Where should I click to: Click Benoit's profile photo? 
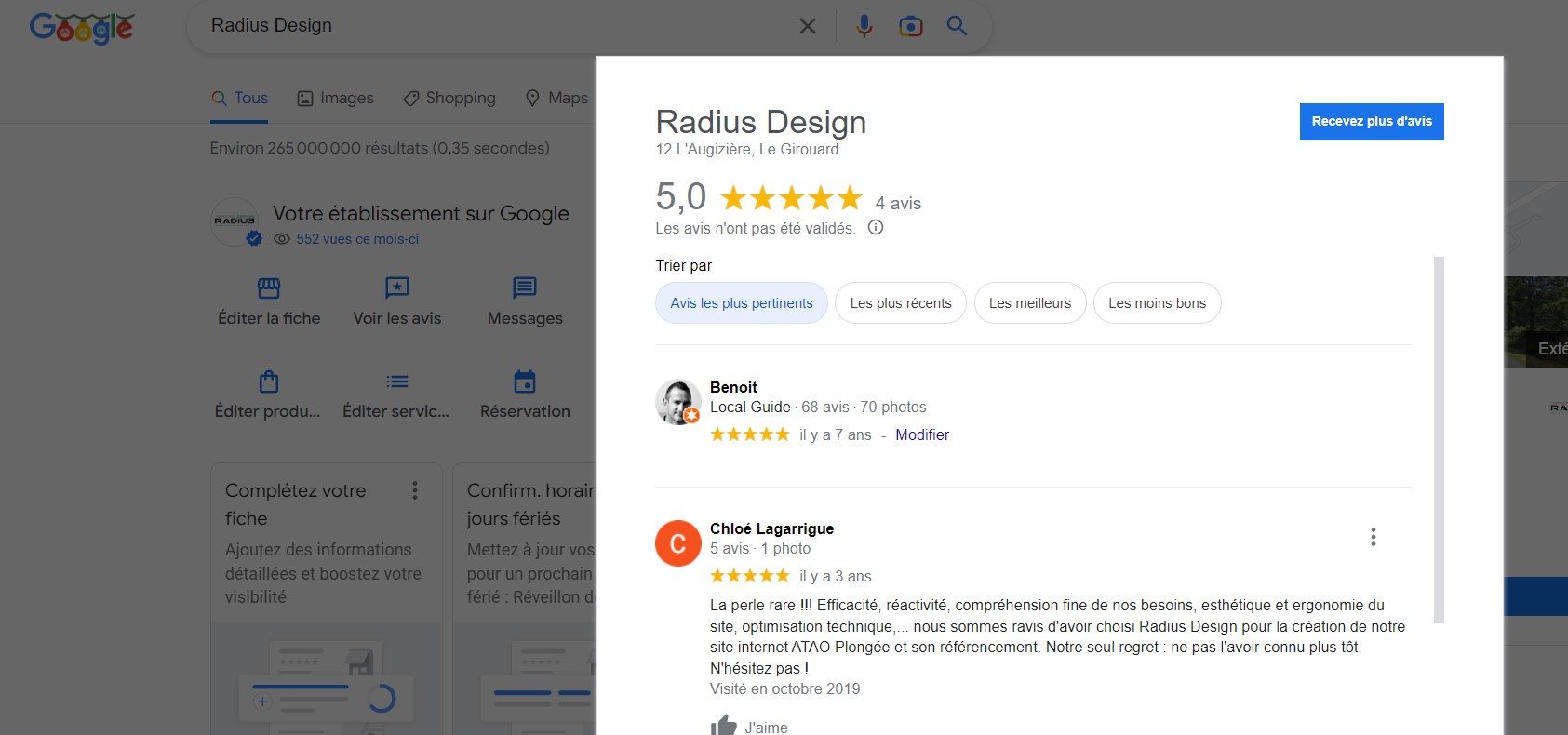pos(678,402)
